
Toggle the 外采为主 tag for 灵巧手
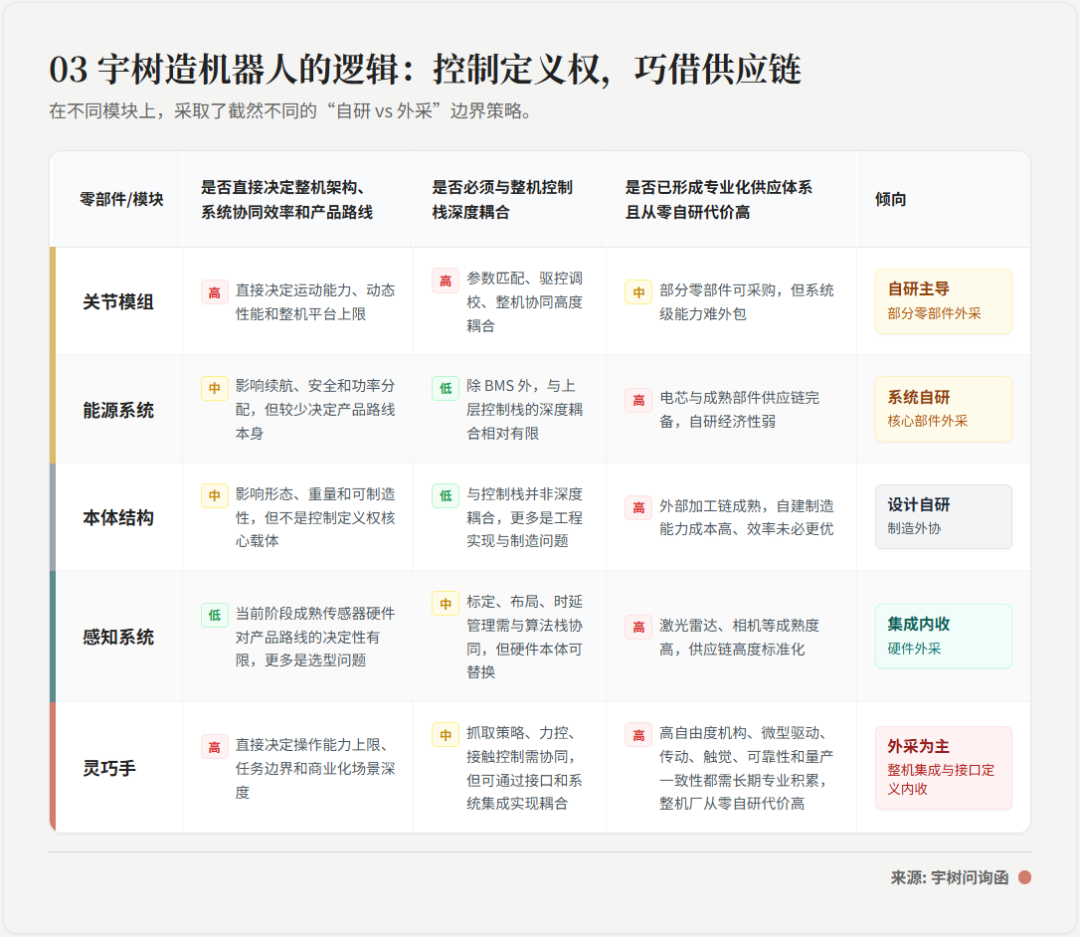tap(943, 767)
